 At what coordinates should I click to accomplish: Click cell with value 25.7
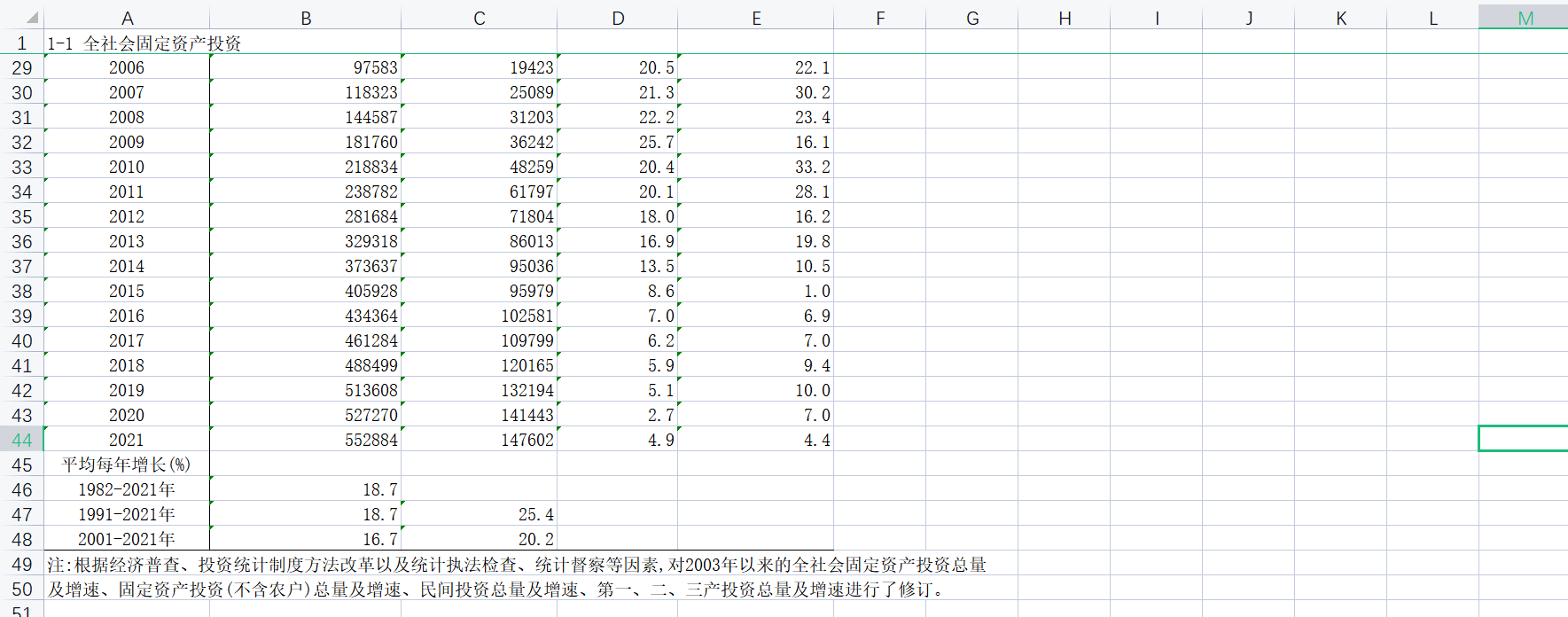pos(618,142)
